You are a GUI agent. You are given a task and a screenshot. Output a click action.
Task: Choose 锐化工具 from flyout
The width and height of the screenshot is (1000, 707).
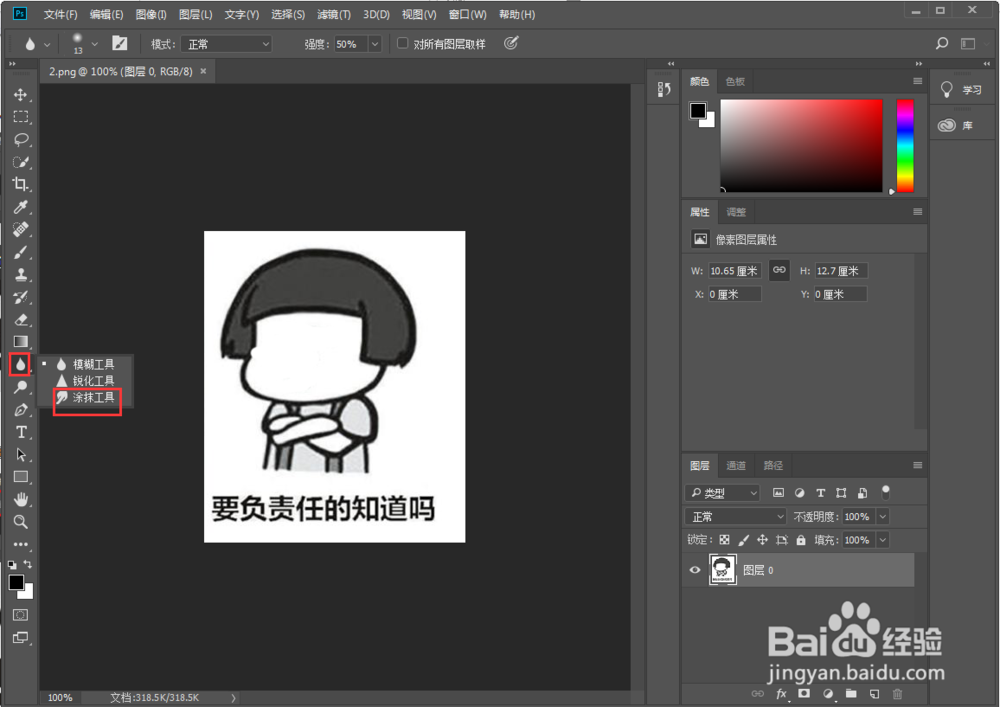click(87, 381)
